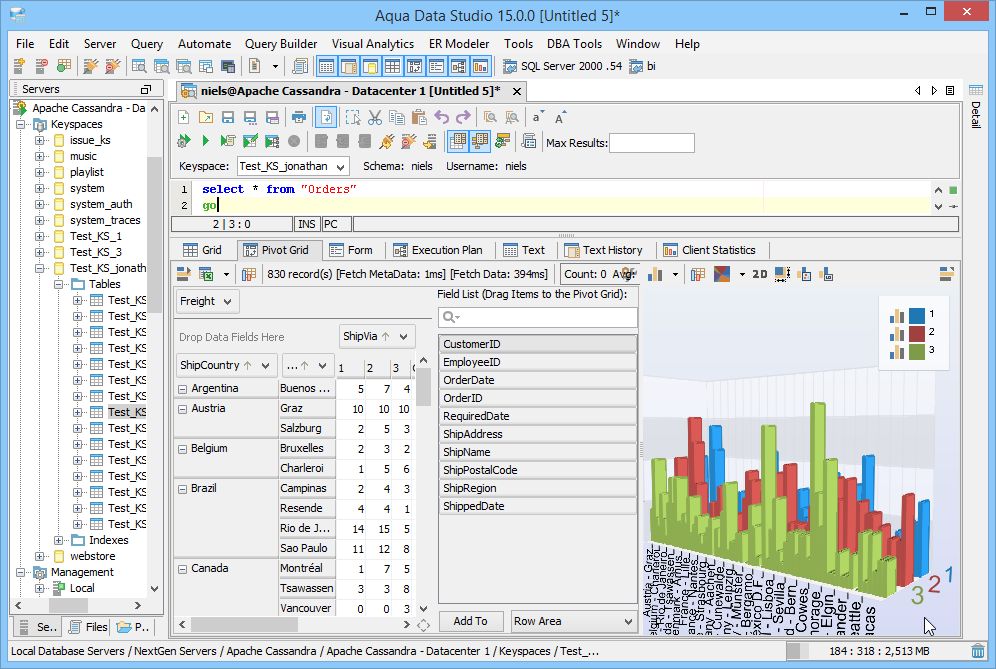Click the blue legend swatch for series 1
Viewport: 996px width, 669px height.
coord(917,315)
